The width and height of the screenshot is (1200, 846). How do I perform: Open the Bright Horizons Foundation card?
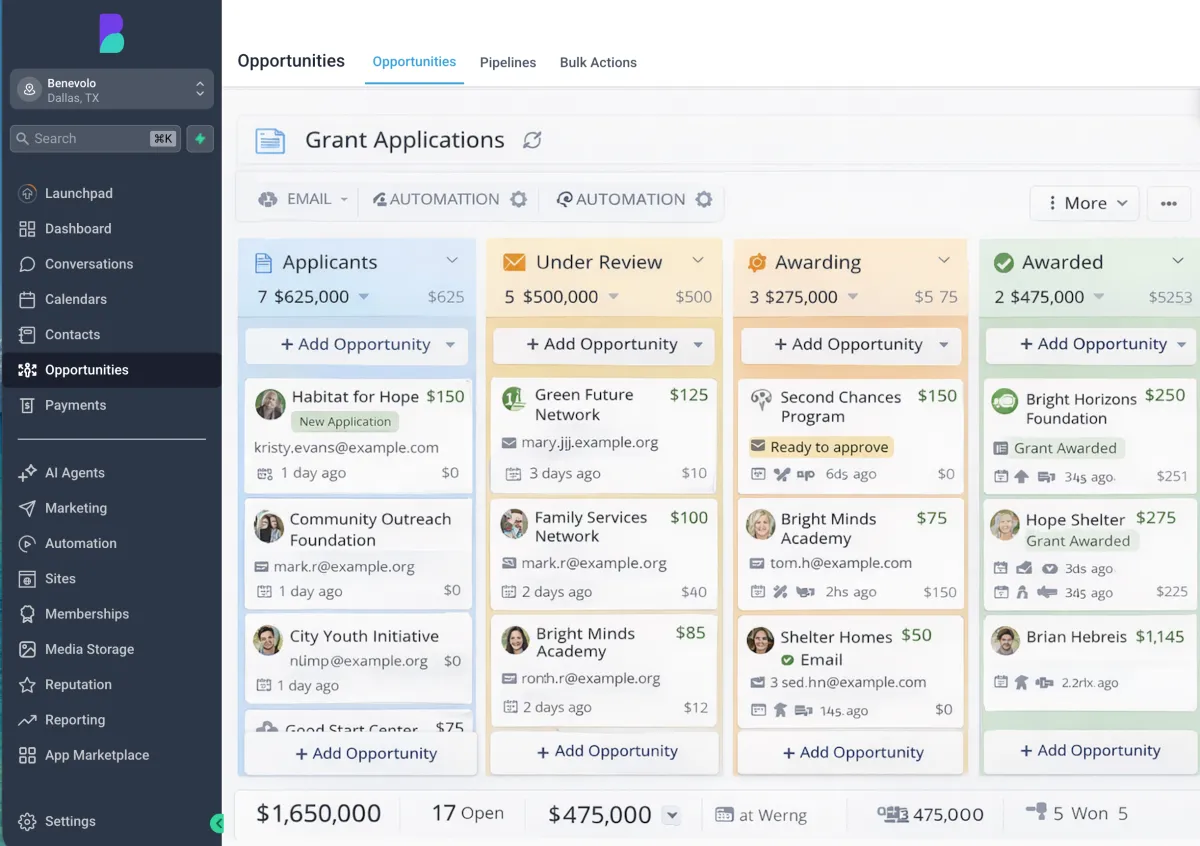pyautogui.click(x=1092, y=435)
